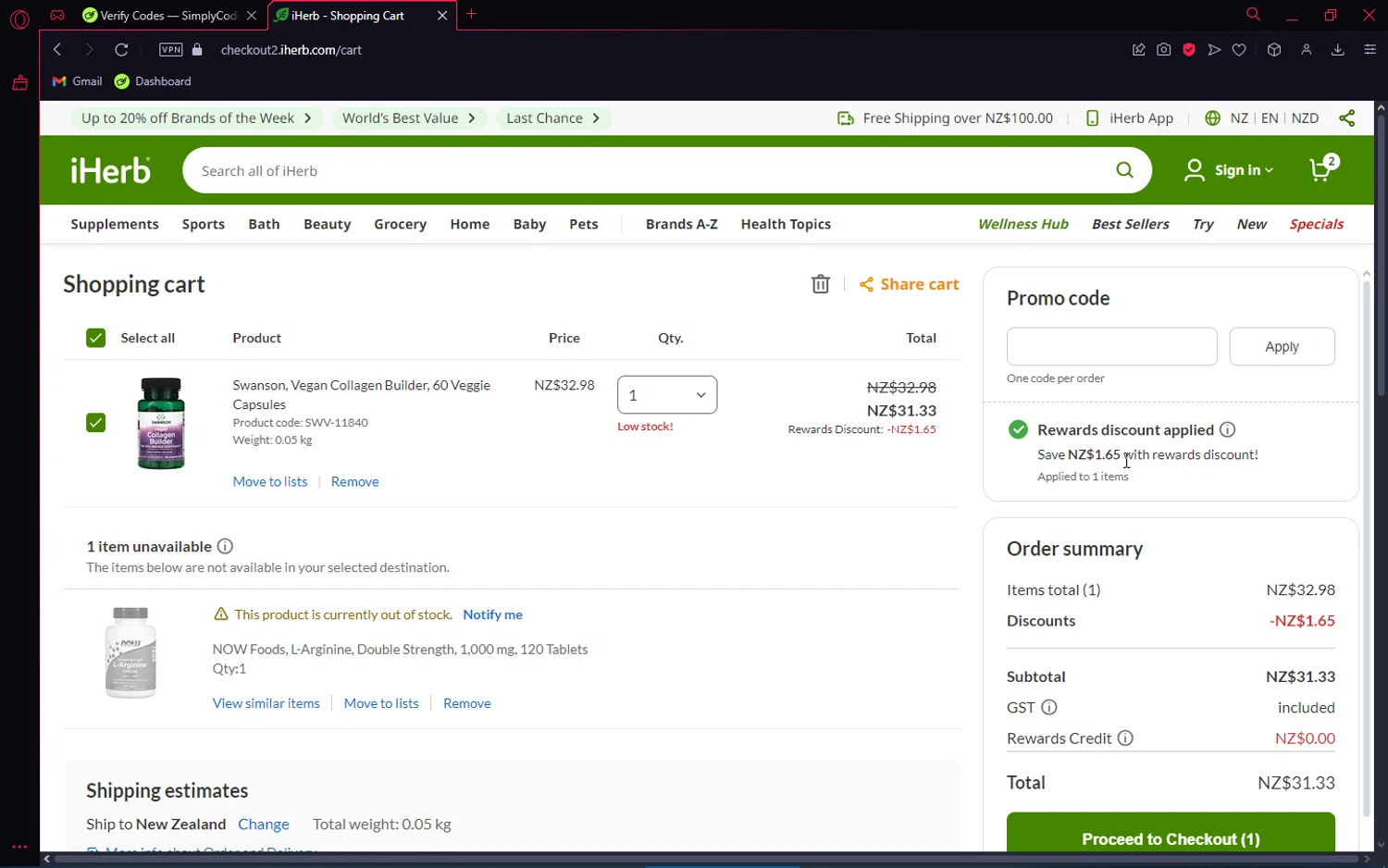Show the Rewards Credit info tooltip
The height and width of the screenshot is (868, 1388).
coord(1125,738)
